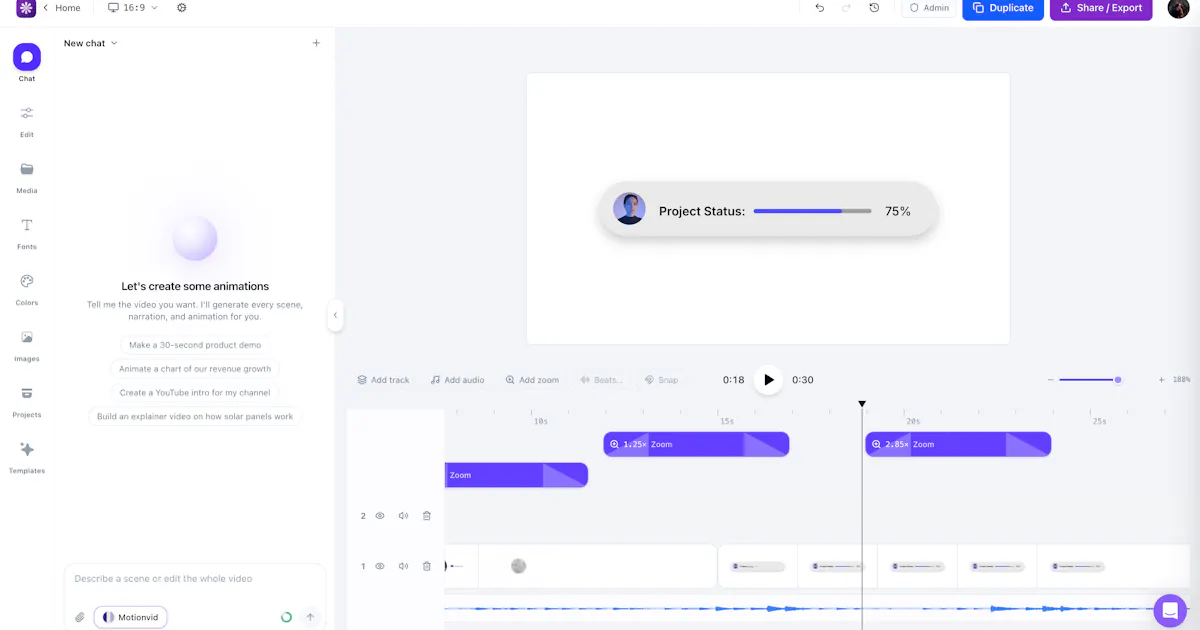Click the playhead marker on timeline
Image resolution: width=1200 pixels, height=630 pixels.
pos(862,404)
